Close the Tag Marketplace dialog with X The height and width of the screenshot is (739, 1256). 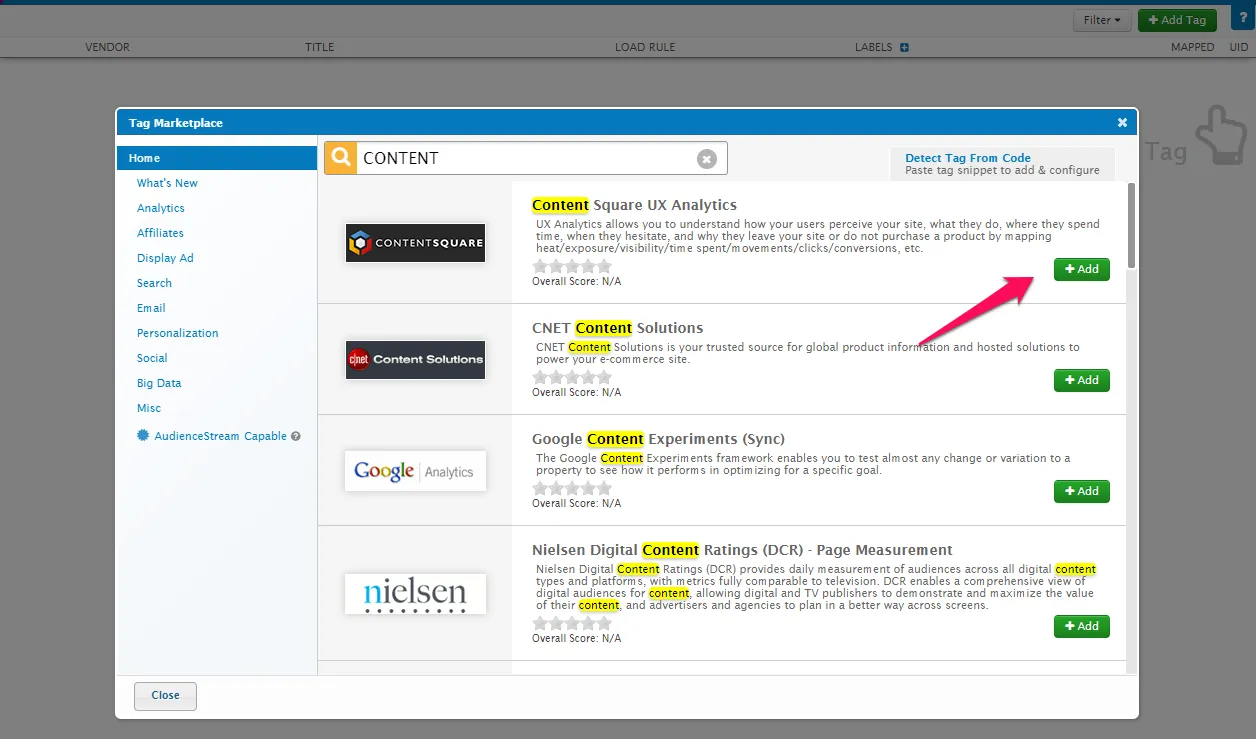pyautogui.click(x=1122, y=123)
